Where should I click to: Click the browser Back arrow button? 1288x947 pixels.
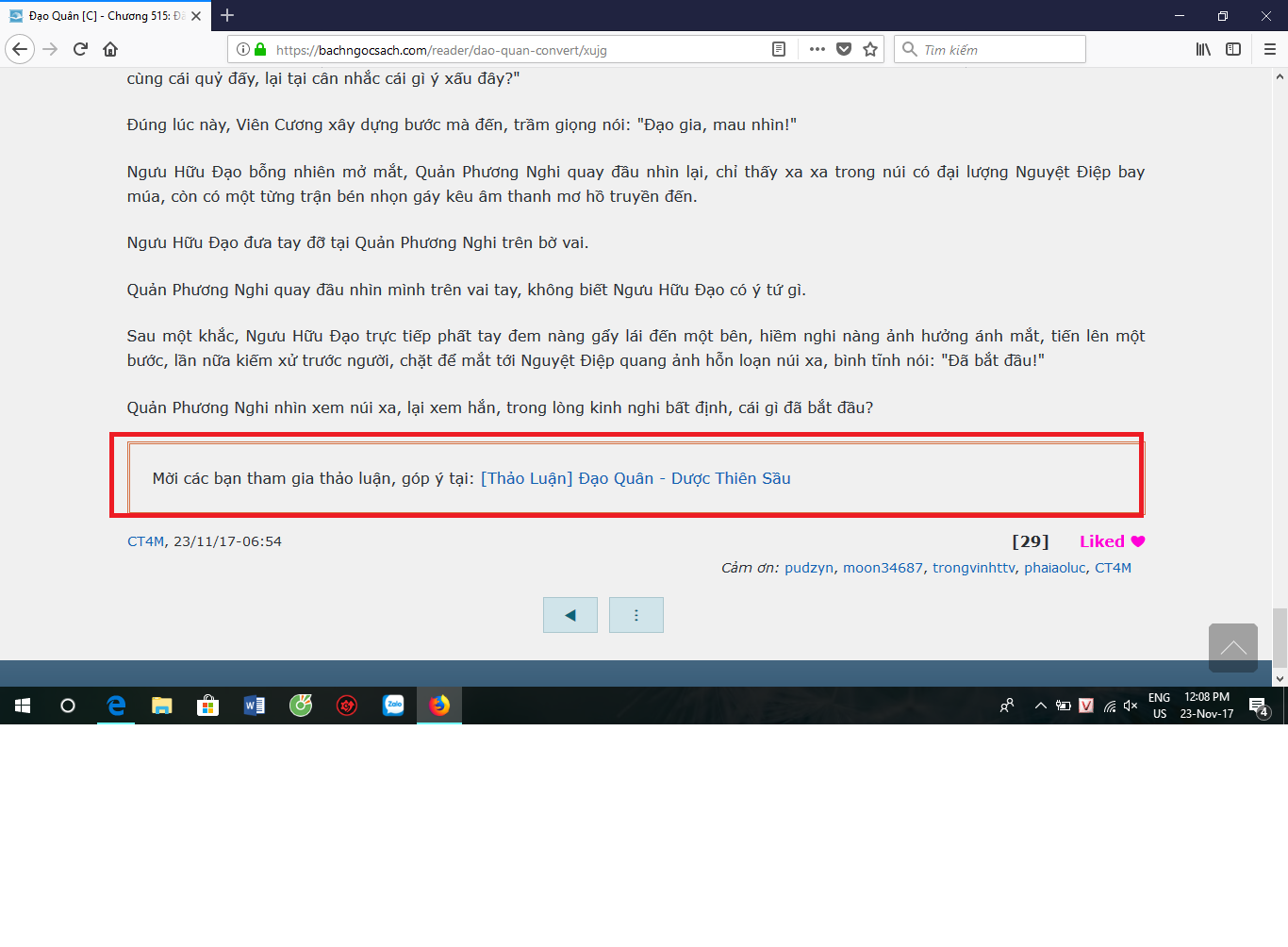click(x=20, y=49)
